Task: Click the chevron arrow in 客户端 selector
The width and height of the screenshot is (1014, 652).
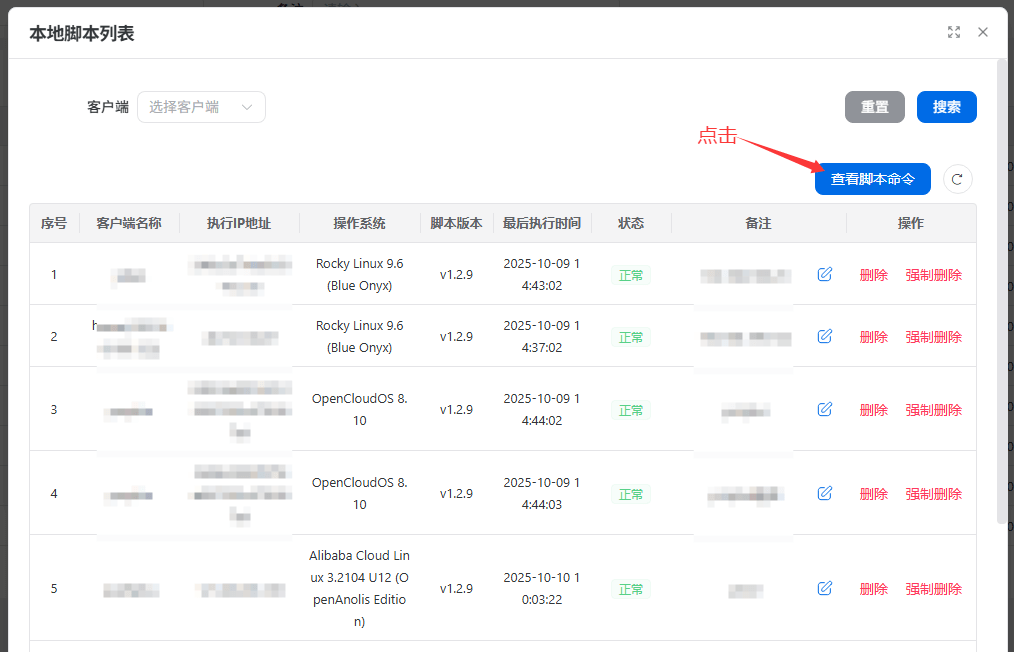Action: (x=247, y=107)
